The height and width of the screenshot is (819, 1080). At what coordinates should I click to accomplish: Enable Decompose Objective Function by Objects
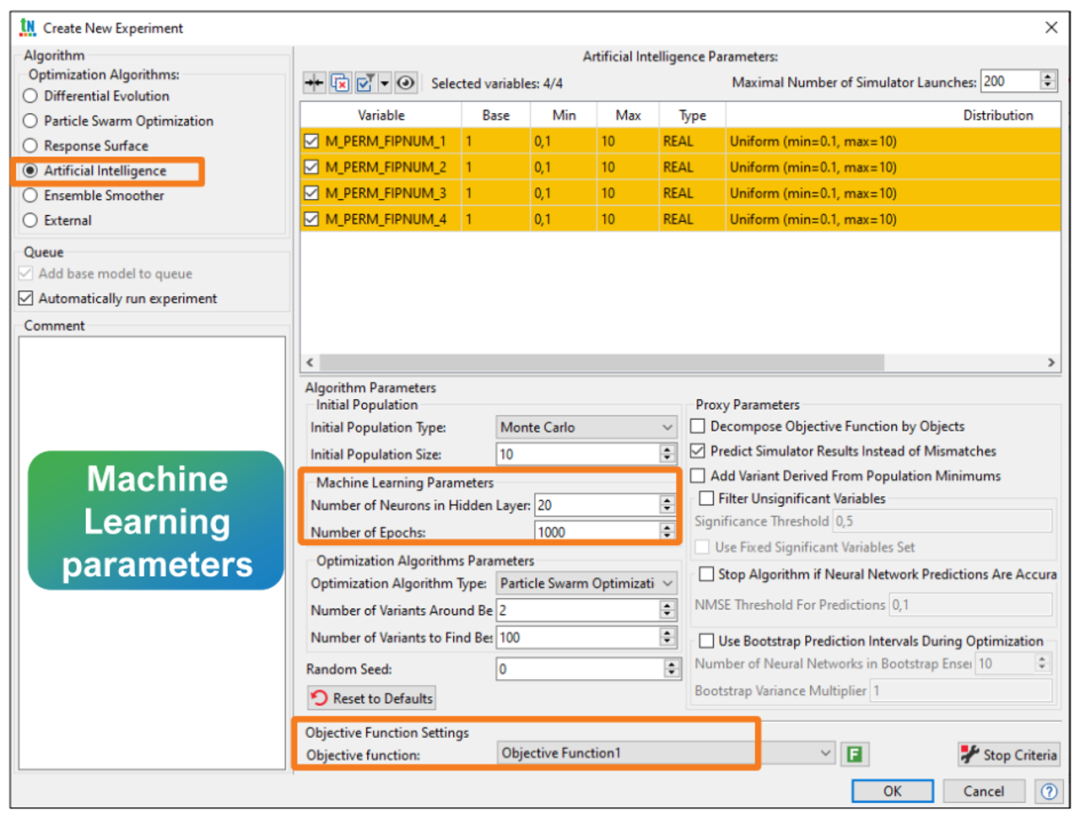698,426
